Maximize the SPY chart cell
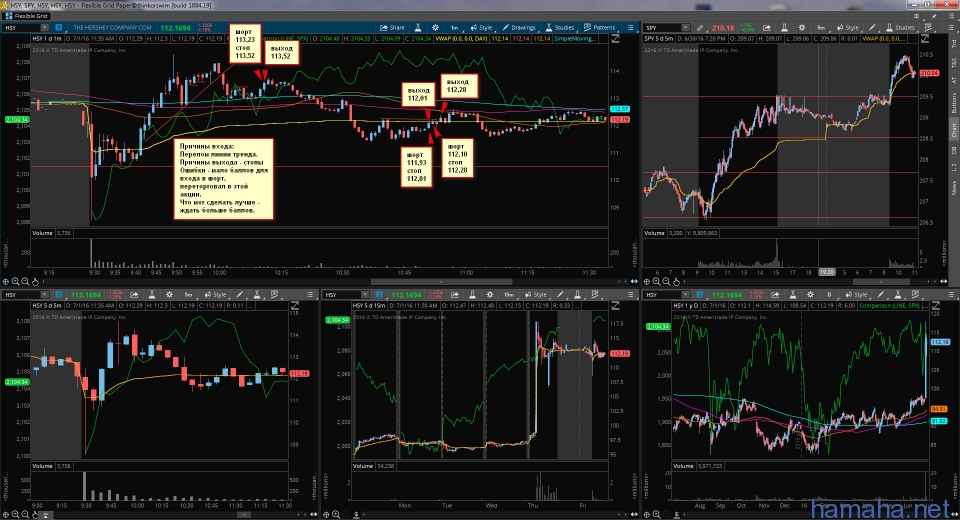The width and height of the screenshot is (960, 520). [x=924, y=39]
